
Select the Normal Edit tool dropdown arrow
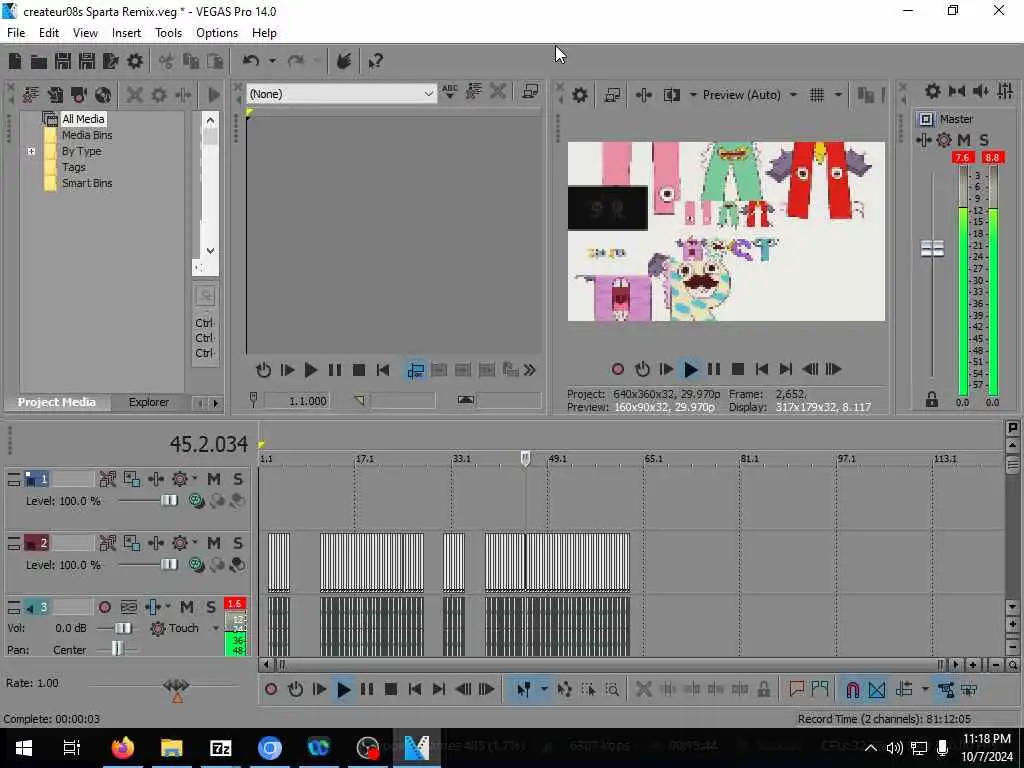coord(543,690)
